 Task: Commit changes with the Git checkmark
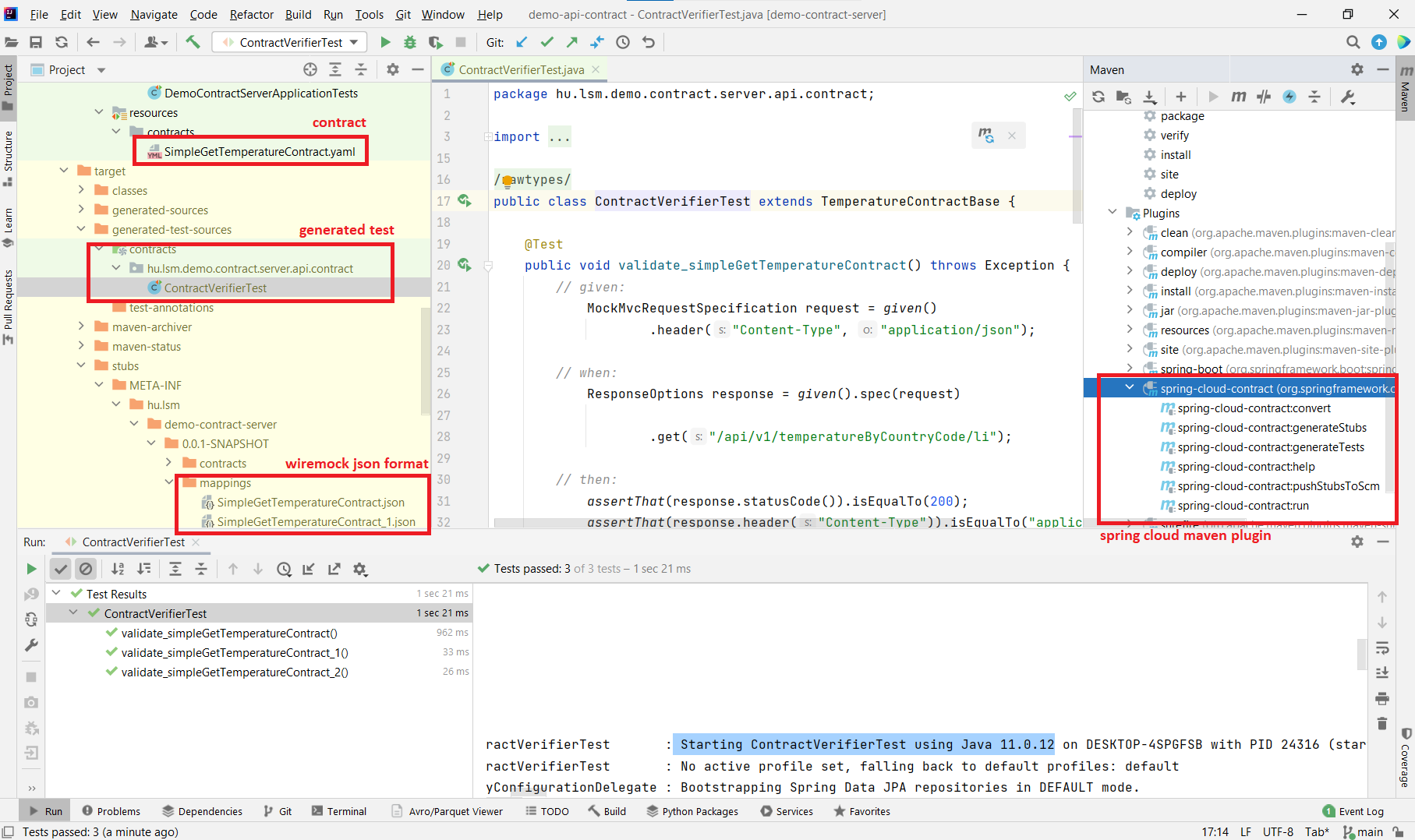pyautogui.click(x=547, y=42)
